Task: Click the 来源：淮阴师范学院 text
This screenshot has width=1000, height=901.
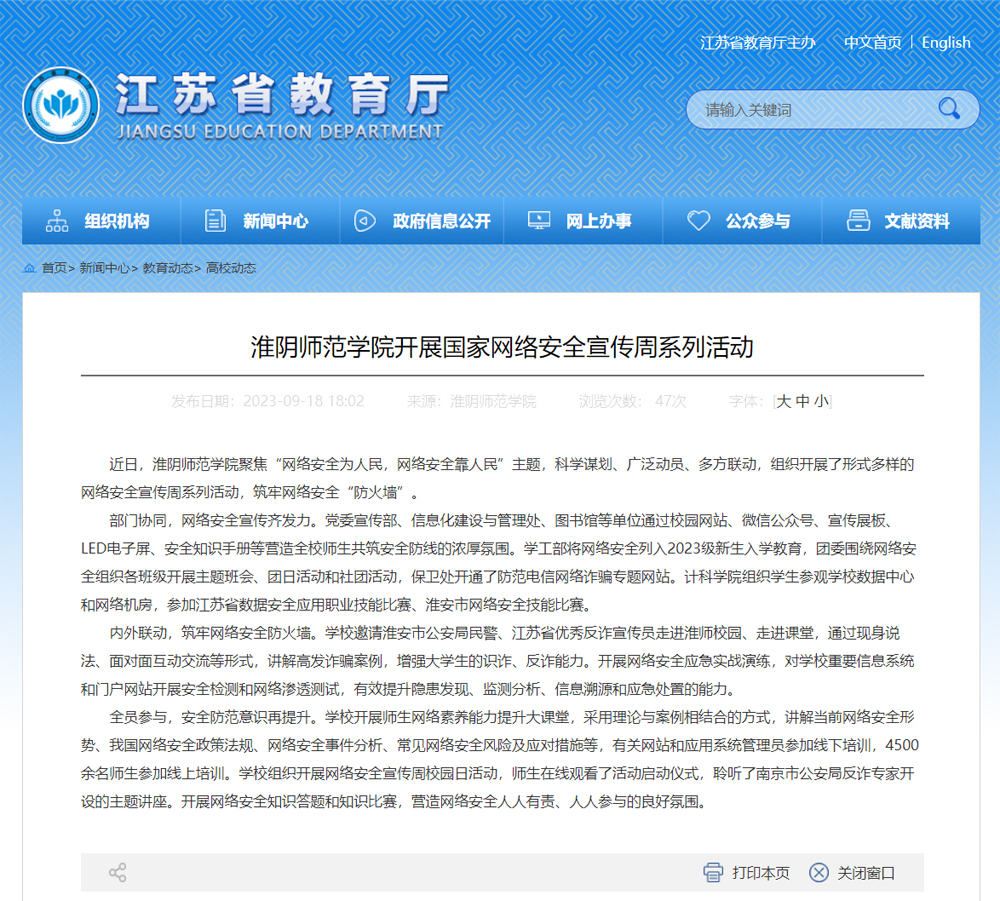Action: pos(471,401)
